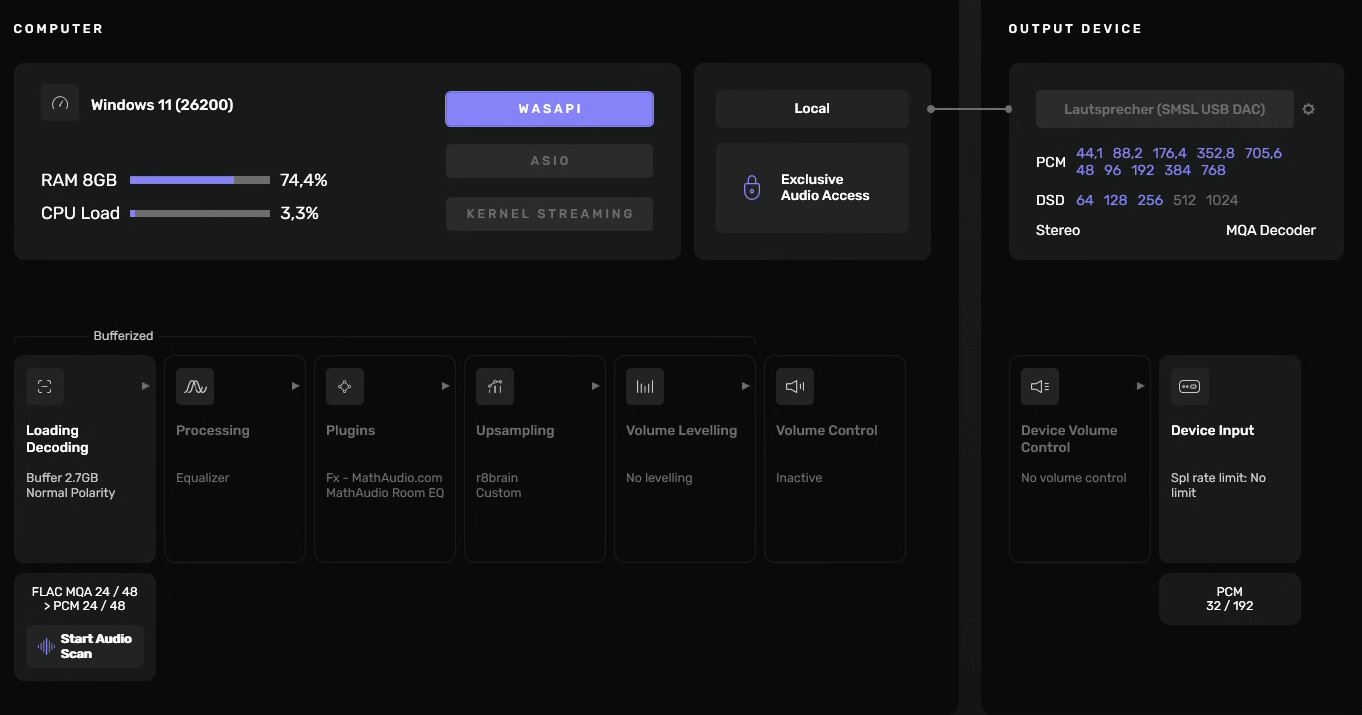The height and width of the screenshot is (715, 1362).
Task: Click the RAM usage bar
Action: coord(200,180)
